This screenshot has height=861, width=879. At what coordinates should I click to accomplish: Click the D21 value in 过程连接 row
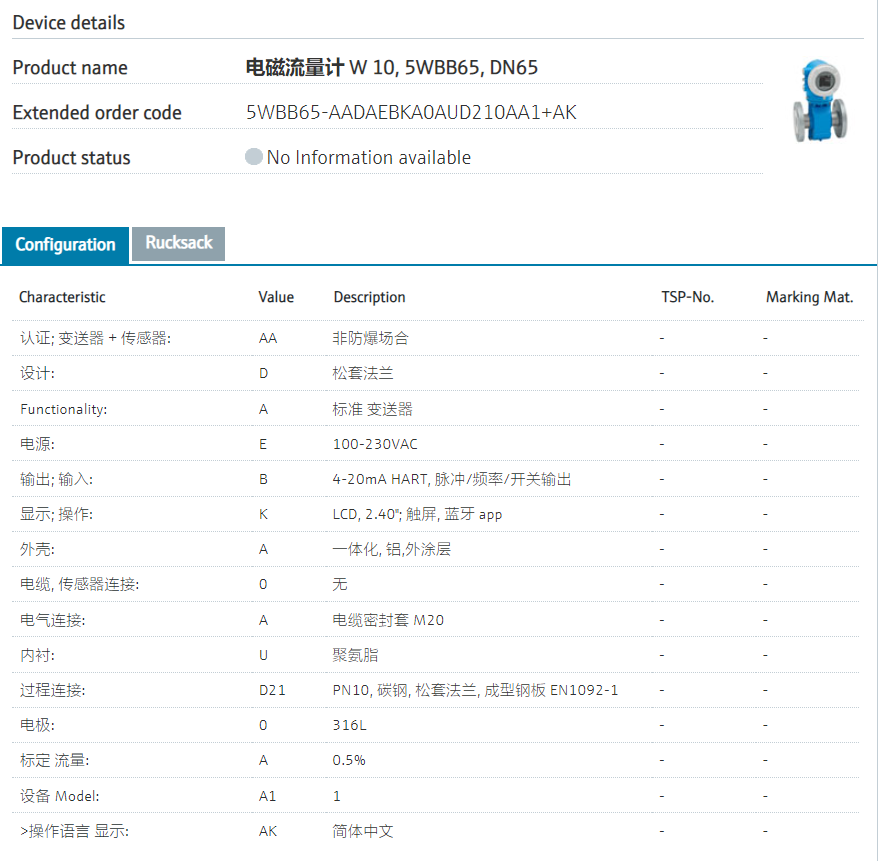tap(272, 690)
